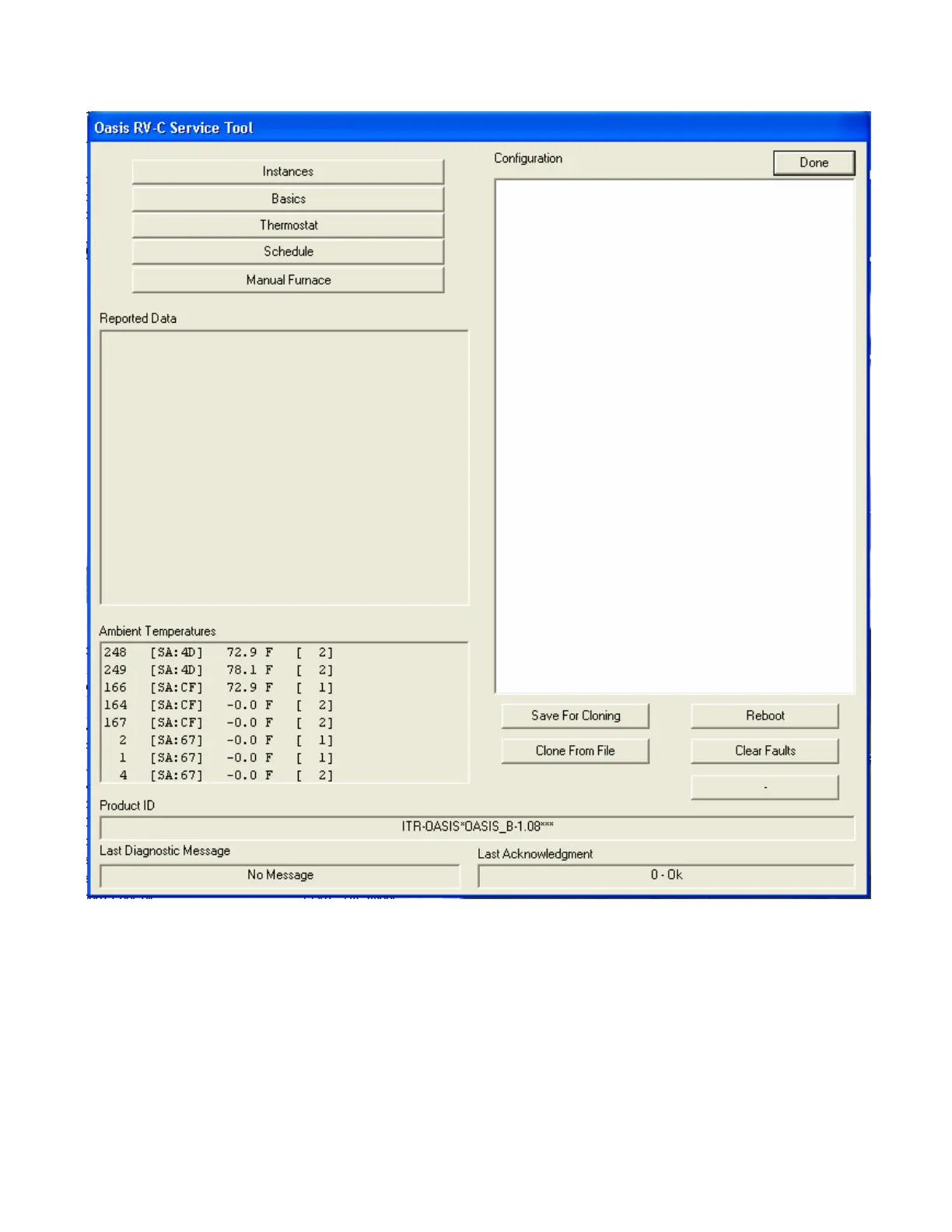Clear Faults button

click(765, 751)
